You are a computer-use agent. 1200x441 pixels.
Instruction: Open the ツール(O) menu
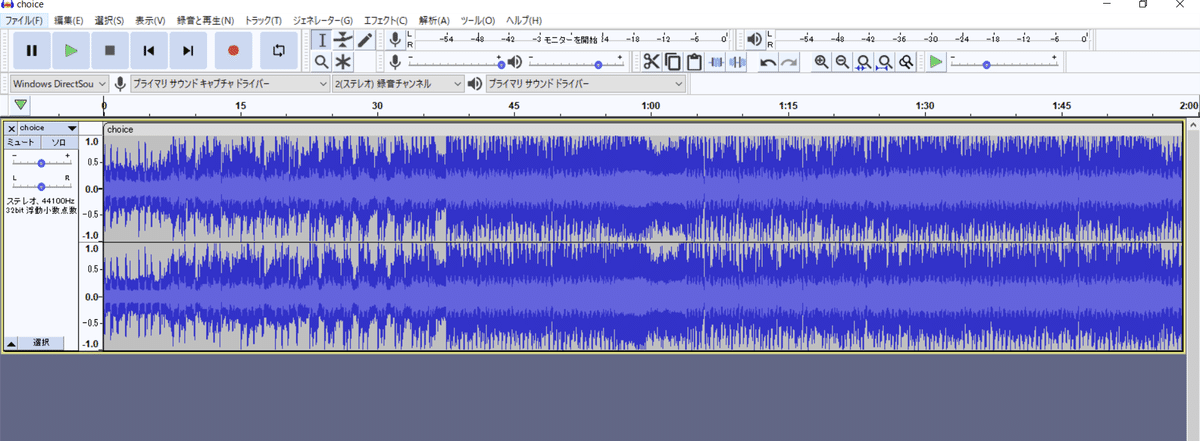point(478,20)
